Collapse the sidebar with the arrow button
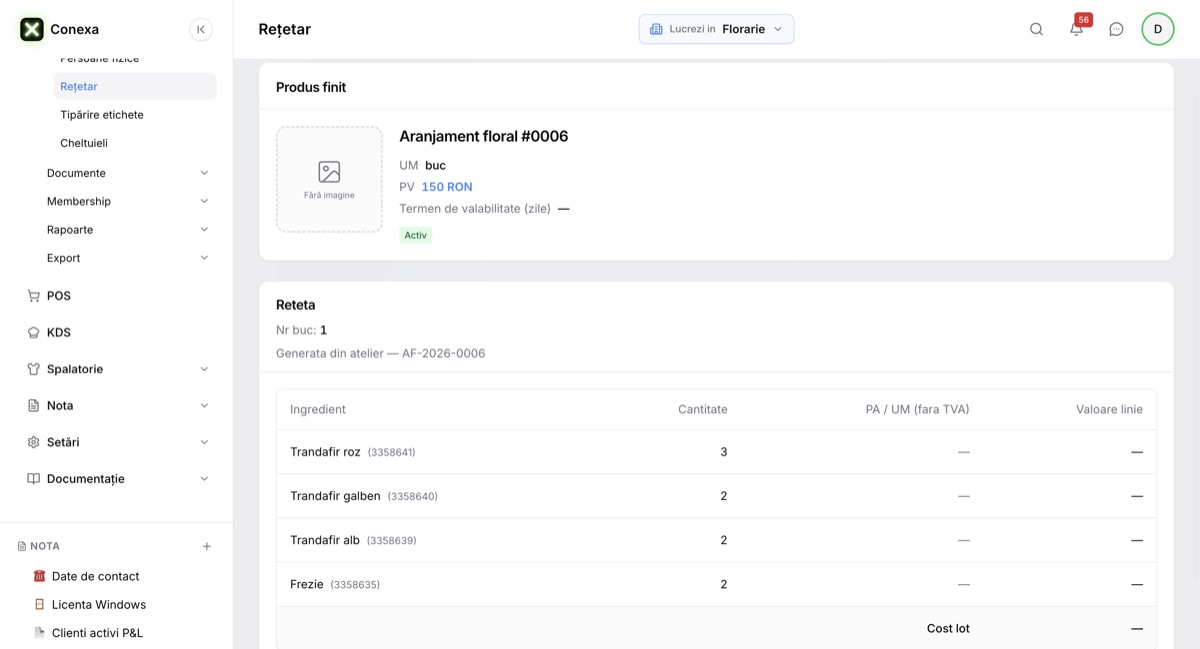 click(x=201, y=29)
